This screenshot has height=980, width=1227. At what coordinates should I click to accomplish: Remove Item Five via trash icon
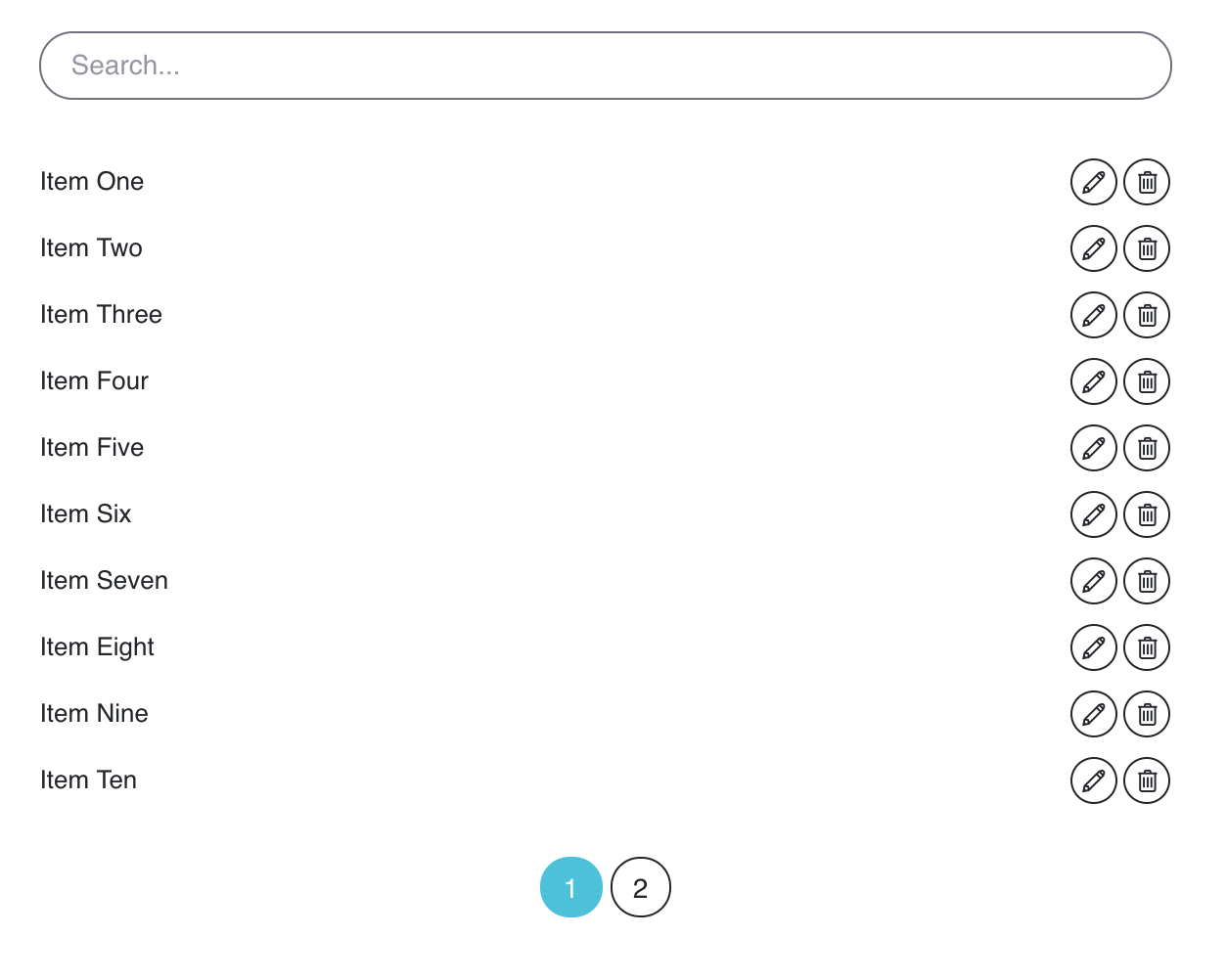pyautogui.click(x=1147, y=448)
